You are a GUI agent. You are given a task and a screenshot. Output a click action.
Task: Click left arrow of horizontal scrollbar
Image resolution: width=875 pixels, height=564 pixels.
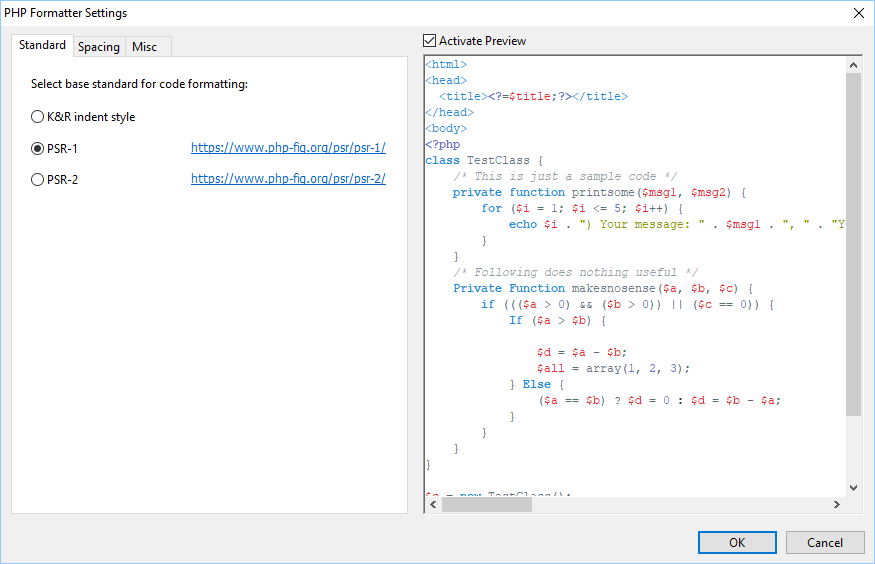(432, 505)
